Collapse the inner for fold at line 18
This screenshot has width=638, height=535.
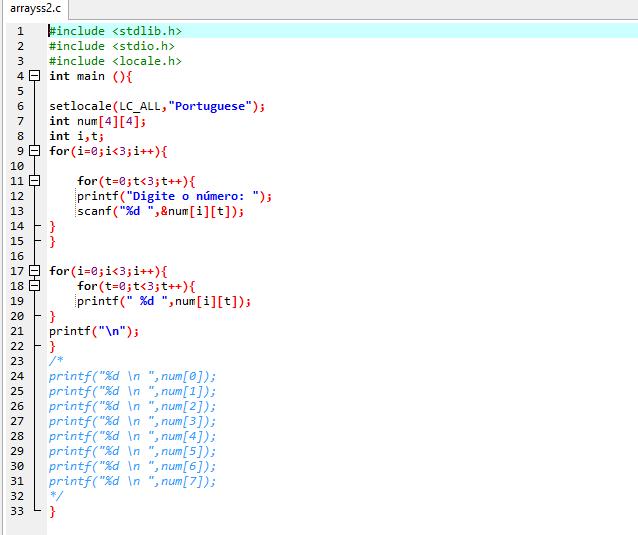click(35, 286)
